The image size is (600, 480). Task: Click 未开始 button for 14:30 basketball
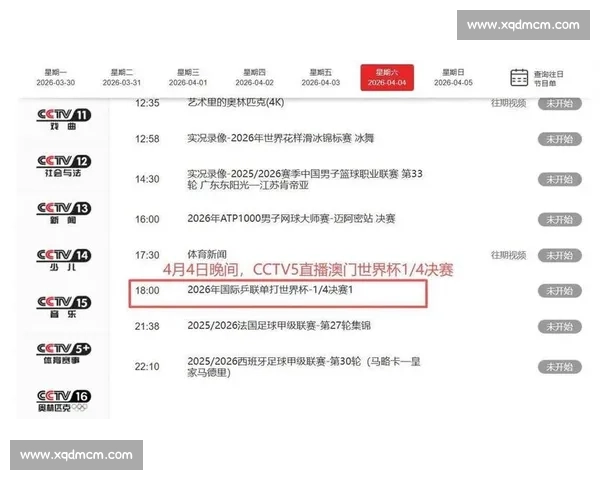pyautogui.click(x=560, y=180)
